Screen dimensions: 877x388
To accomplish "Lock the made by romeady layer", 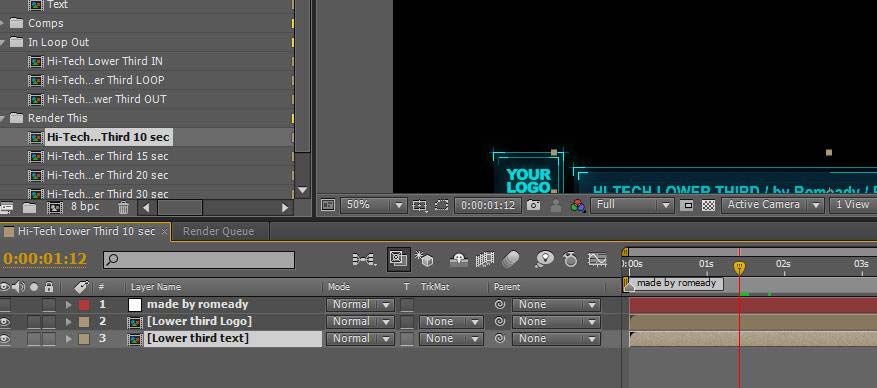I will [x=50, y=305].
